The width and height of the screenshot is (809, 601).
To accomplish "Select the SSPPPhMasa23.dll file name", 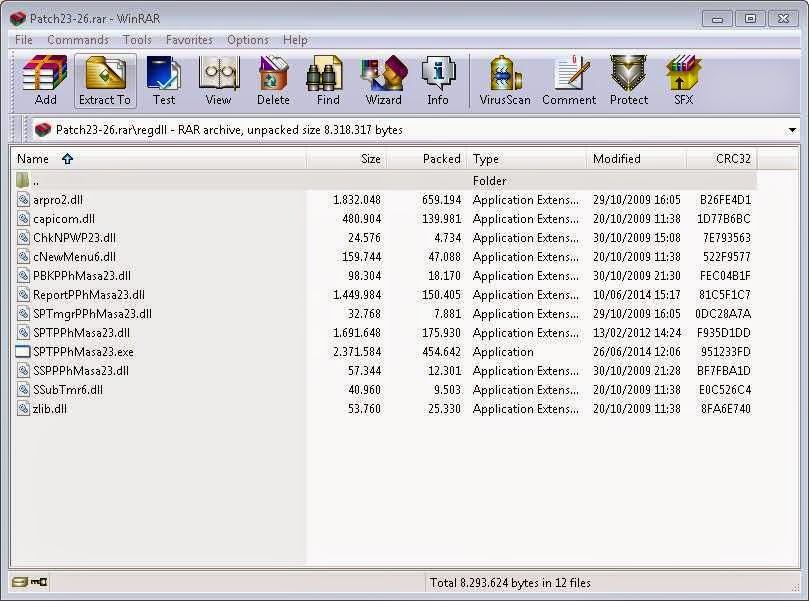I will tap(81, 371).
